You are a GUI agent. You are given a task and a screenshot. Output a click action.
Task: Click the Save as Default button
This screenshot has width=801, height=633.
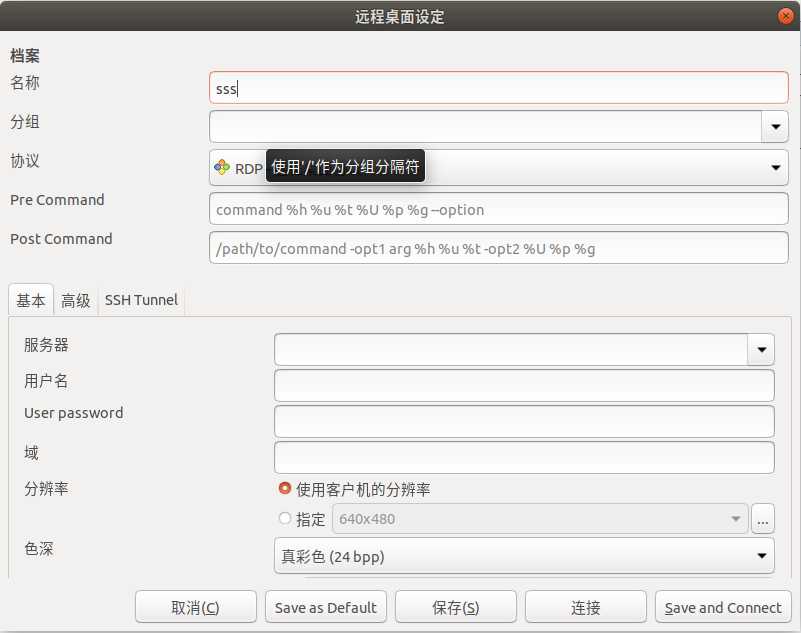(325, 607)
